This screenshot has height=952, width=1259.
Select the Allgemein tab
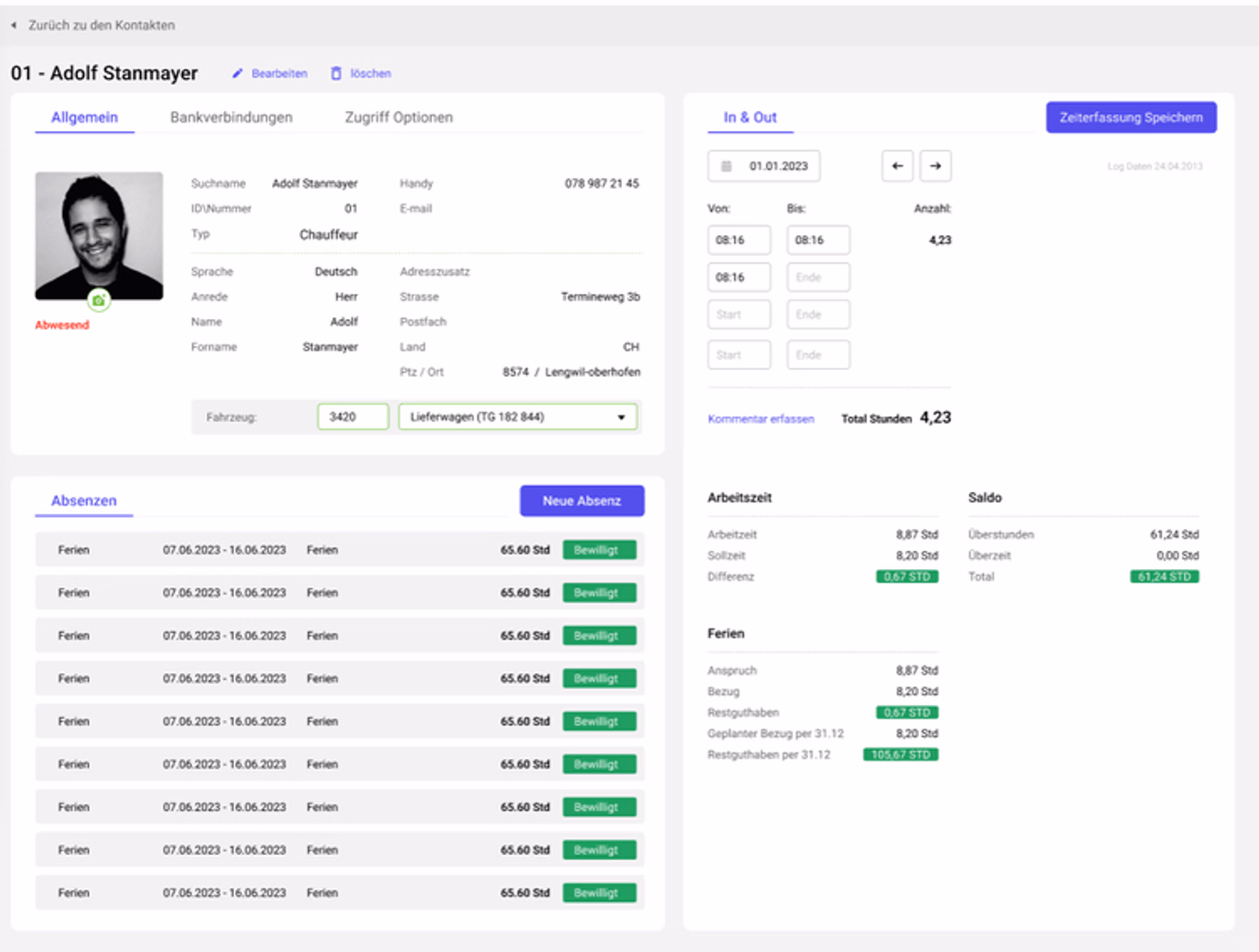pyautogui.click(x=84, y=117)
